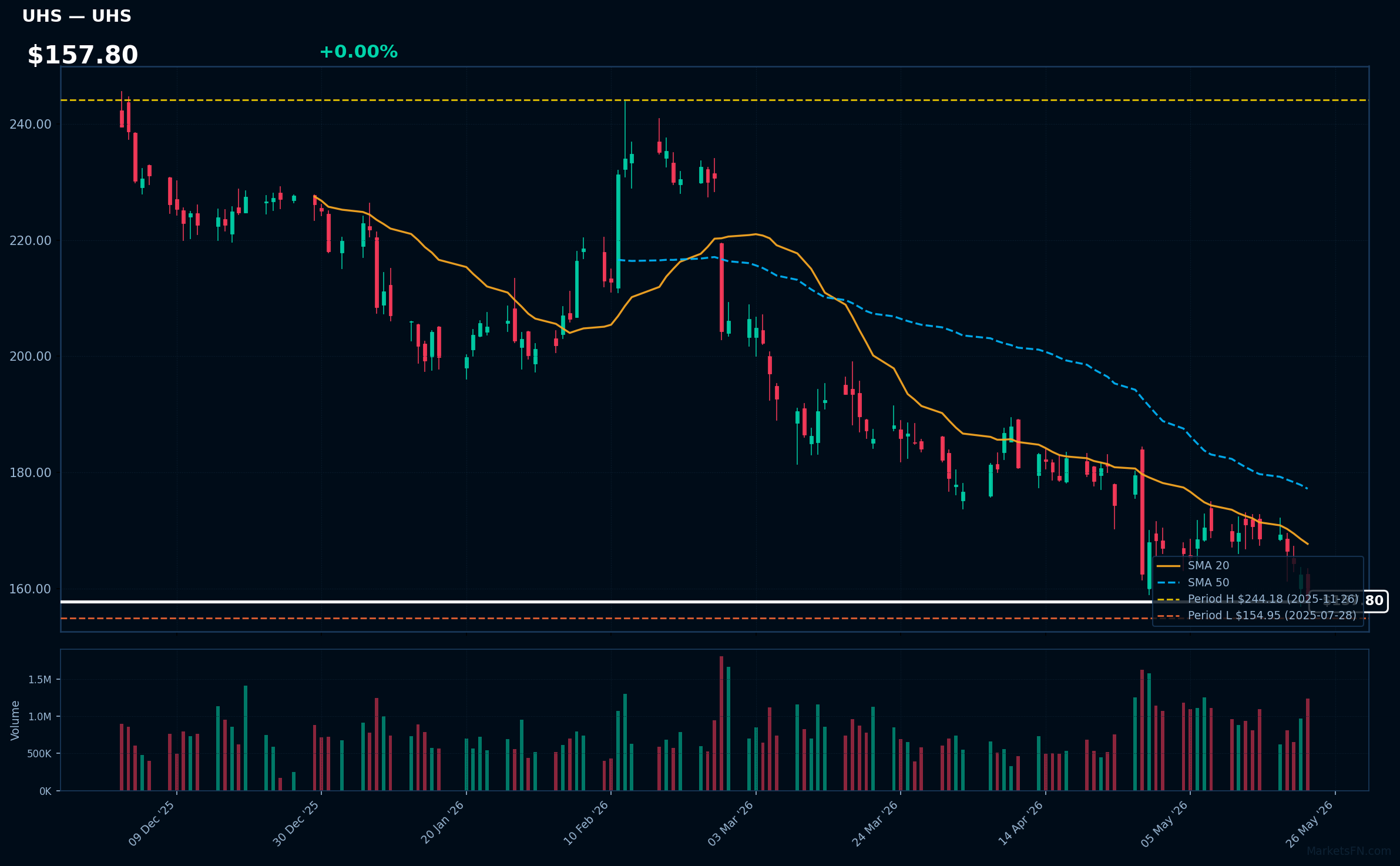Screen dimensions: 1400x866
Task: Click the 200.00 price axis label
Action: click(x=31, y=356)
